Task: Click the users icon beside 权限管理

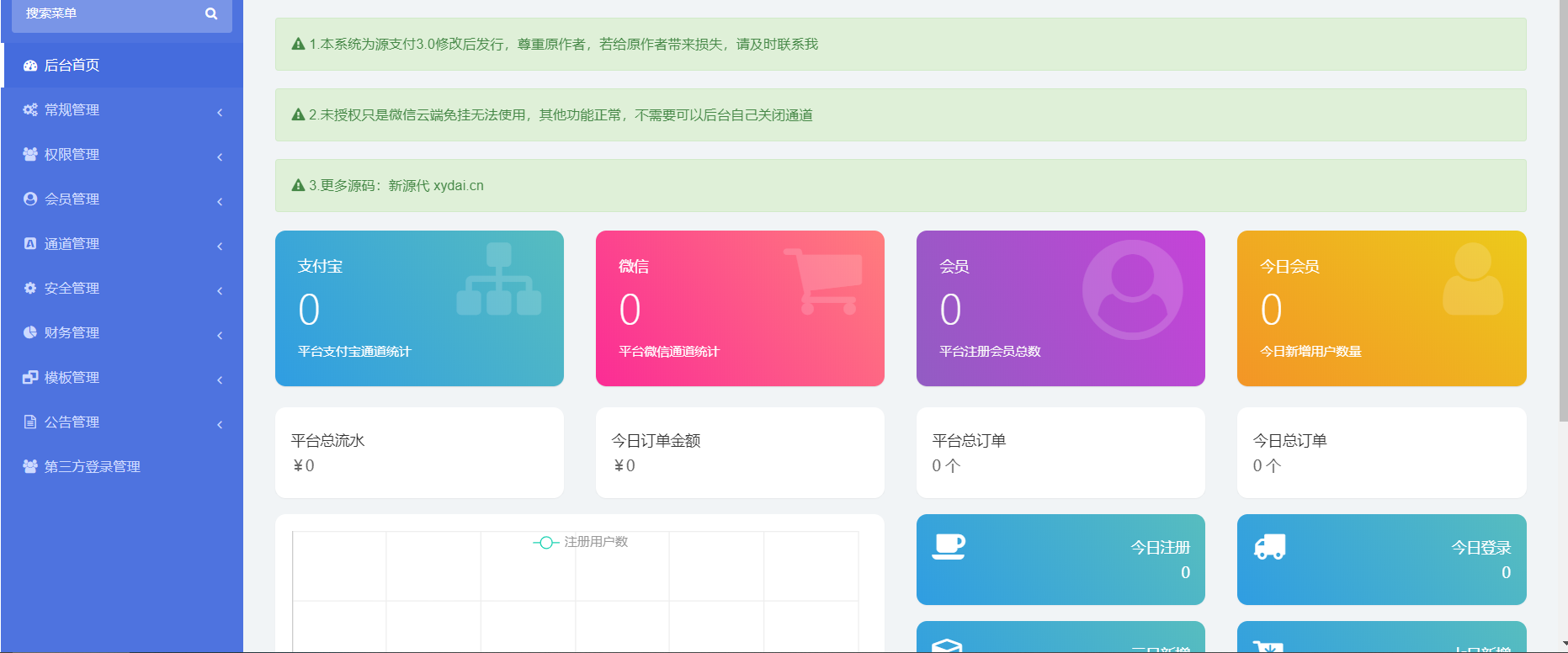Action: 30,155
